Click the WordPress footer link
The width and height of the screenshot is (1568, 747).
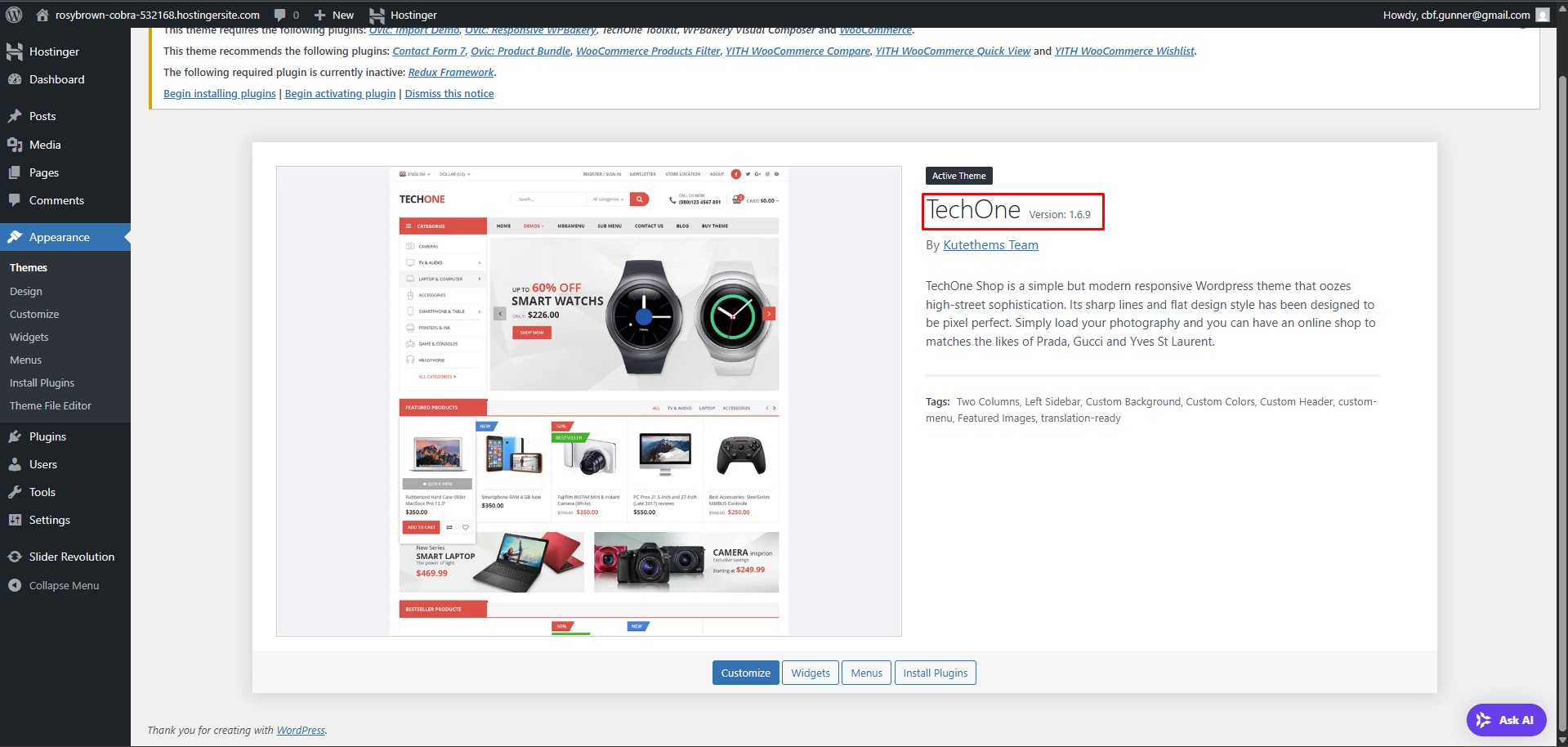pyautogui.click(x=301, y=730)
